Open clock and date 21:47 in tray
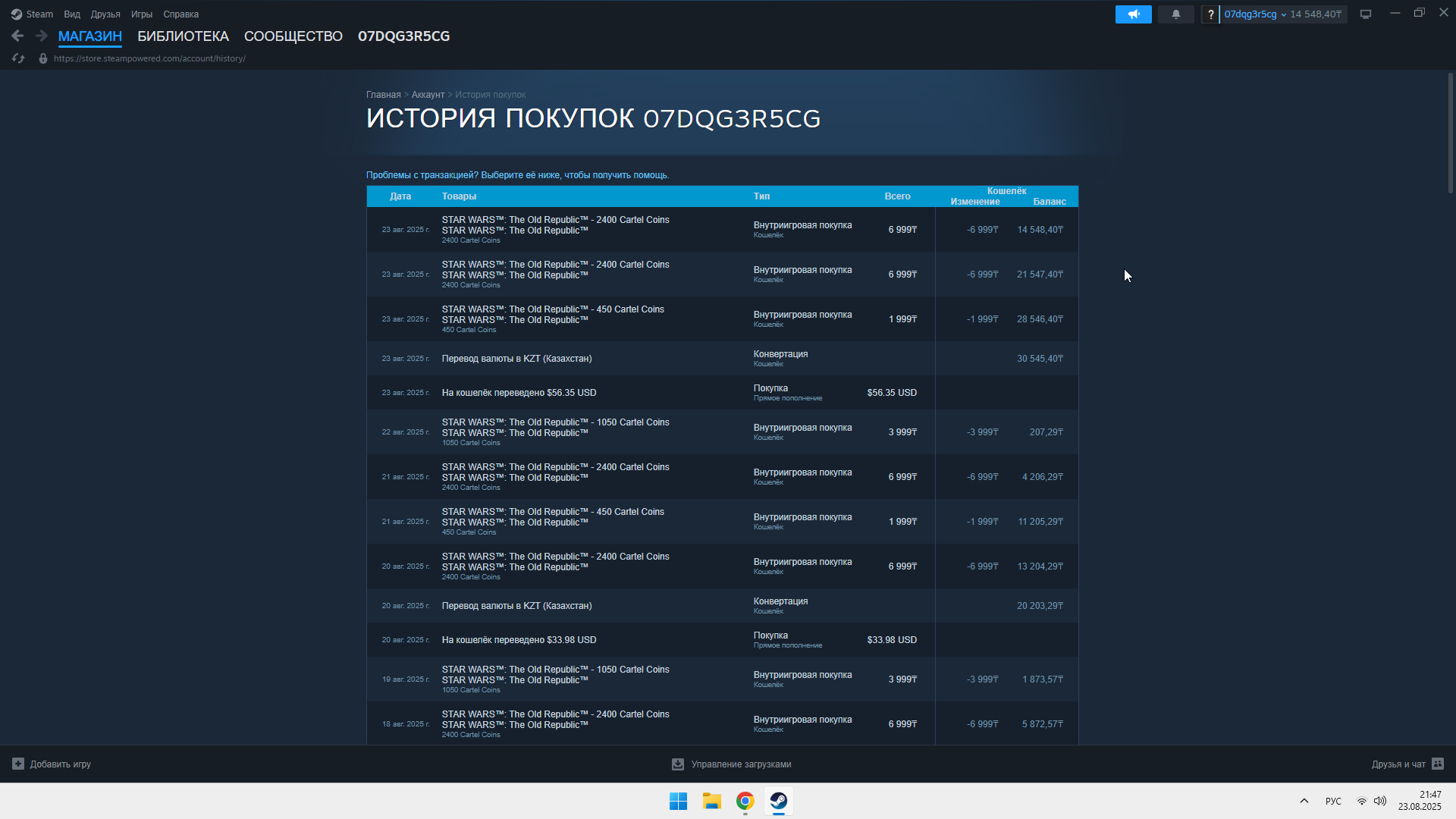Viewport: 1456px width, 819px height. click(1420, 801)
